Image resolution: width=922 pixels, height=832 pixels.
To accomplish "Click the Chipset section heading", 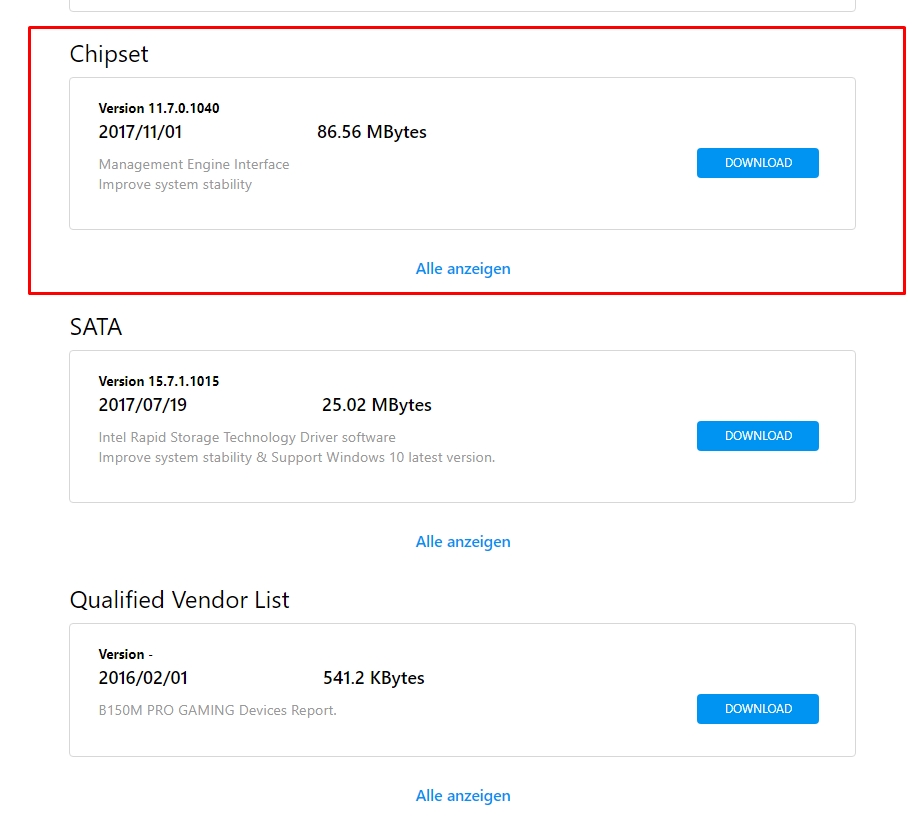I will click(109, 54).
